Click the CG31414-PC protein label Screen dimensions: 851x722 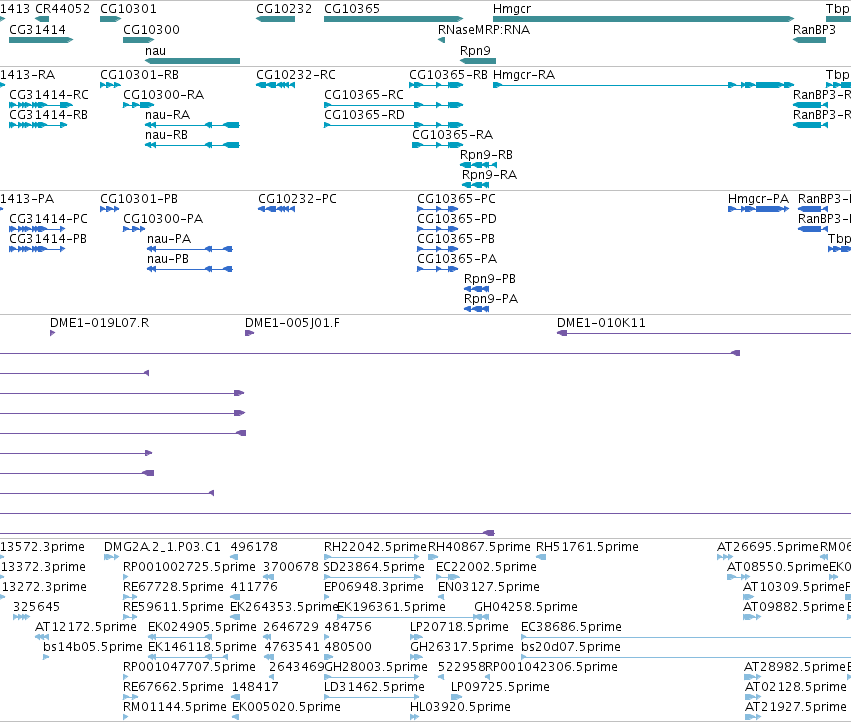pyautogui.click(x=48, y=219)
